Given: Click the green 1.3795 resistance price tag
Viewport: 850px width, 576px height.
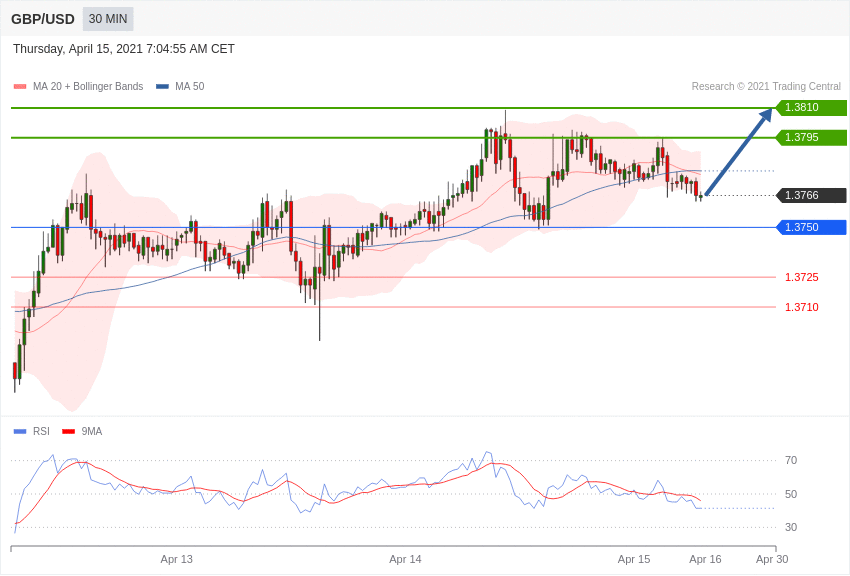Looking at the screenshot, I should 811,137.
